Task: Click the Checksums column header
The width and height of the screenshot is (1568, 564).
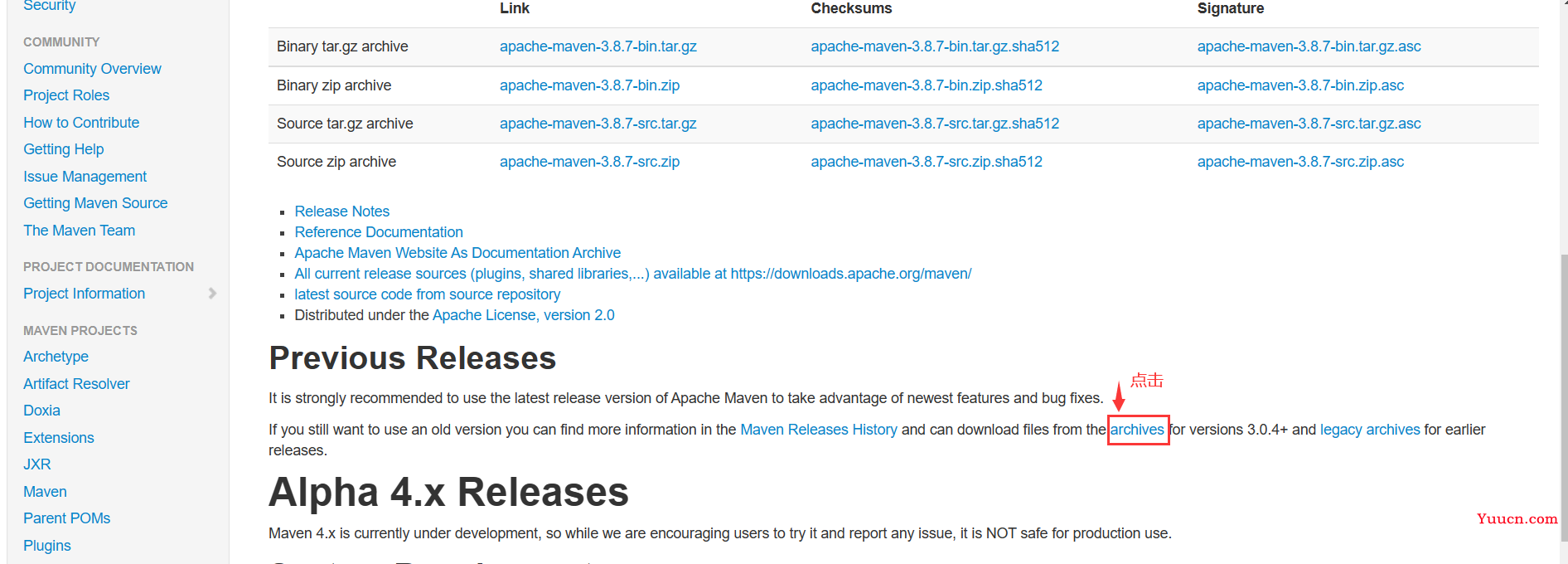Action: tap(851, 8)
